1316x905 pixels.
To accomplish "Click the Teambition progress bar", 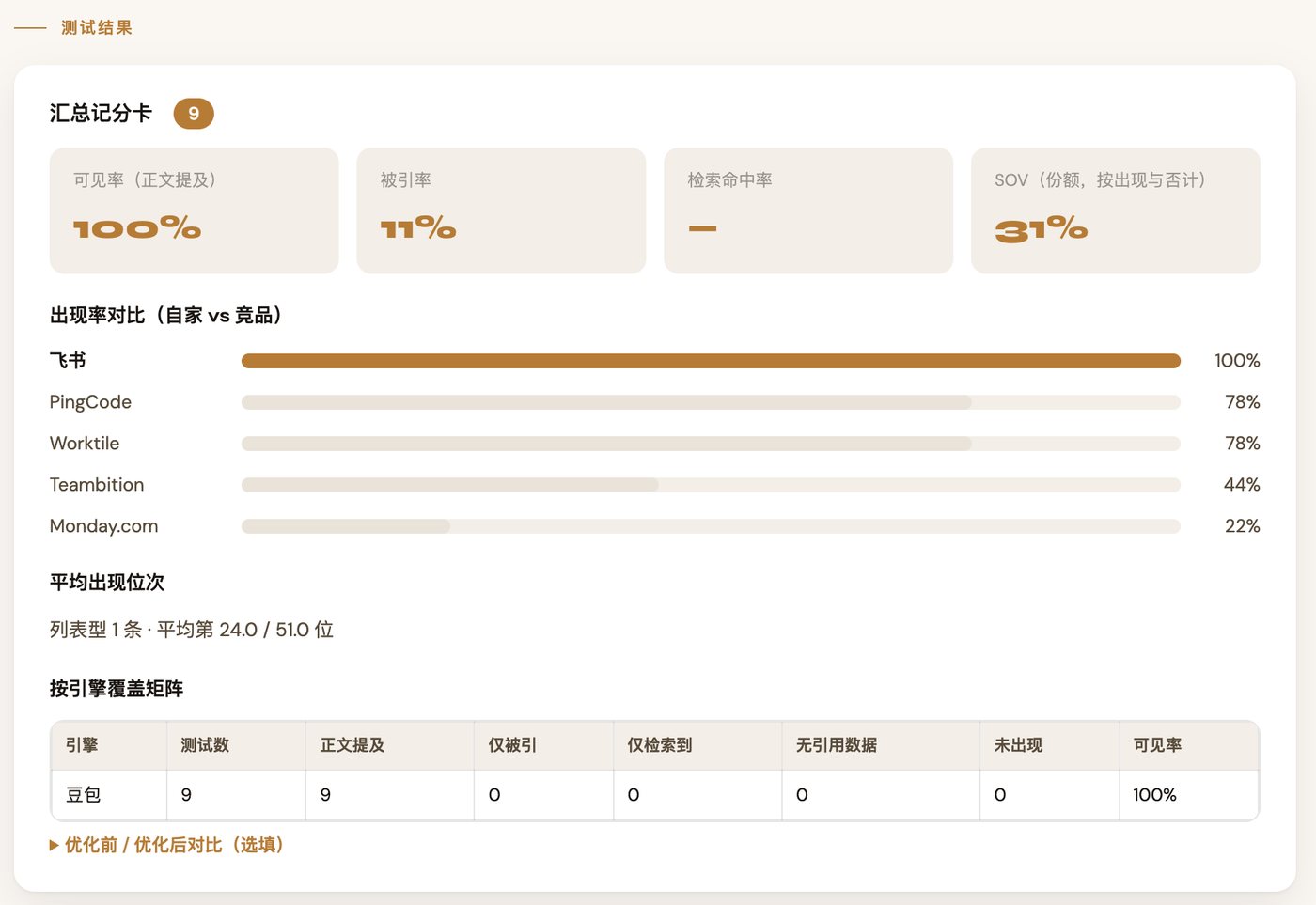I will [x=711, y=485].
